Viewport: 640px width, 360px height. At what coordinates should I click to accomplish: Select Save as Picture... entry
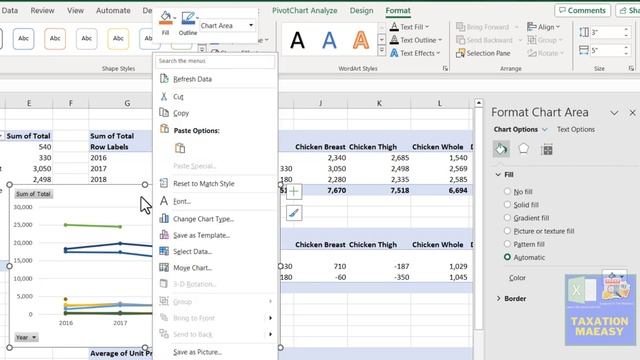[197, 352]
